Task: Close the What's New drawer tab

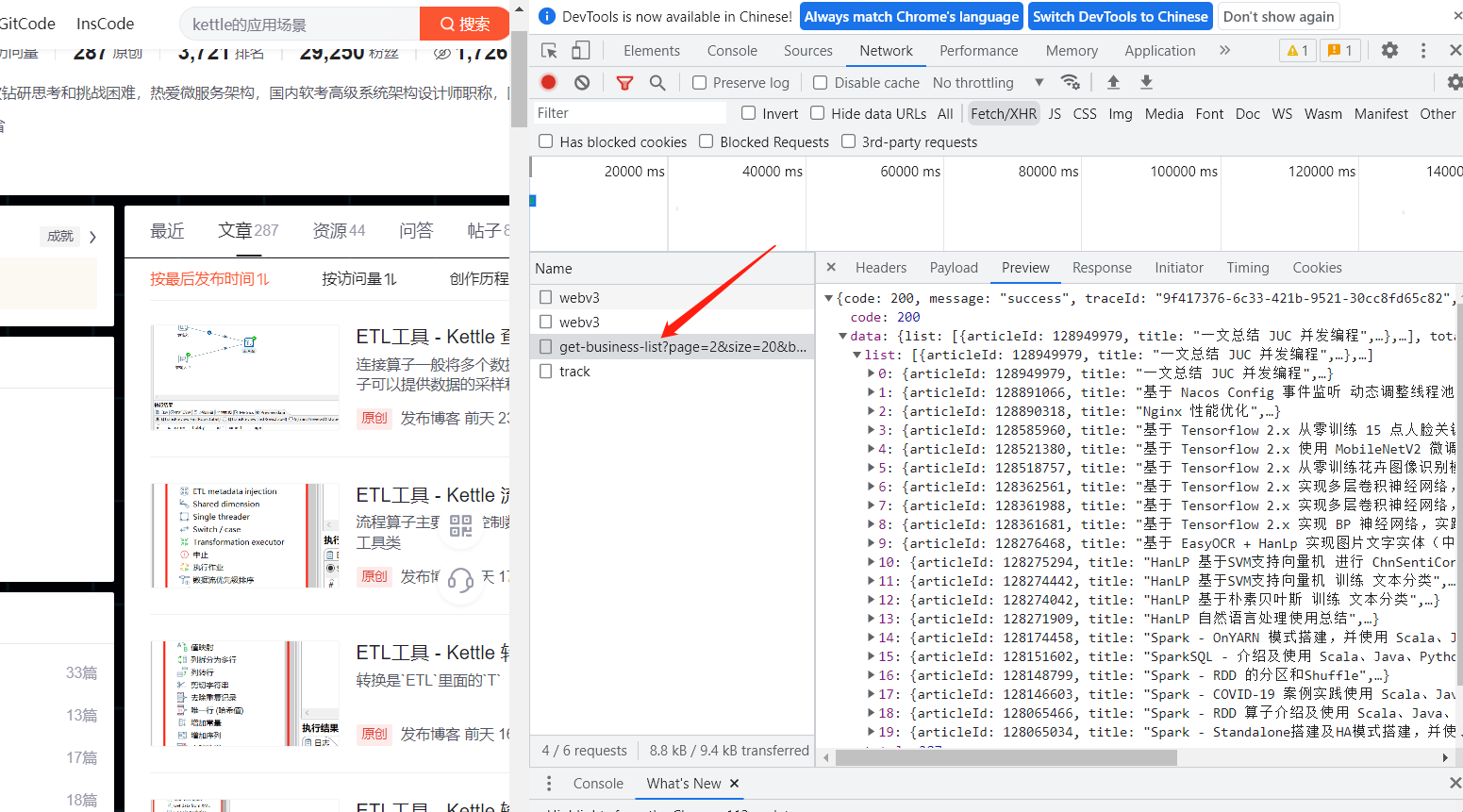Action: (735, 783)
